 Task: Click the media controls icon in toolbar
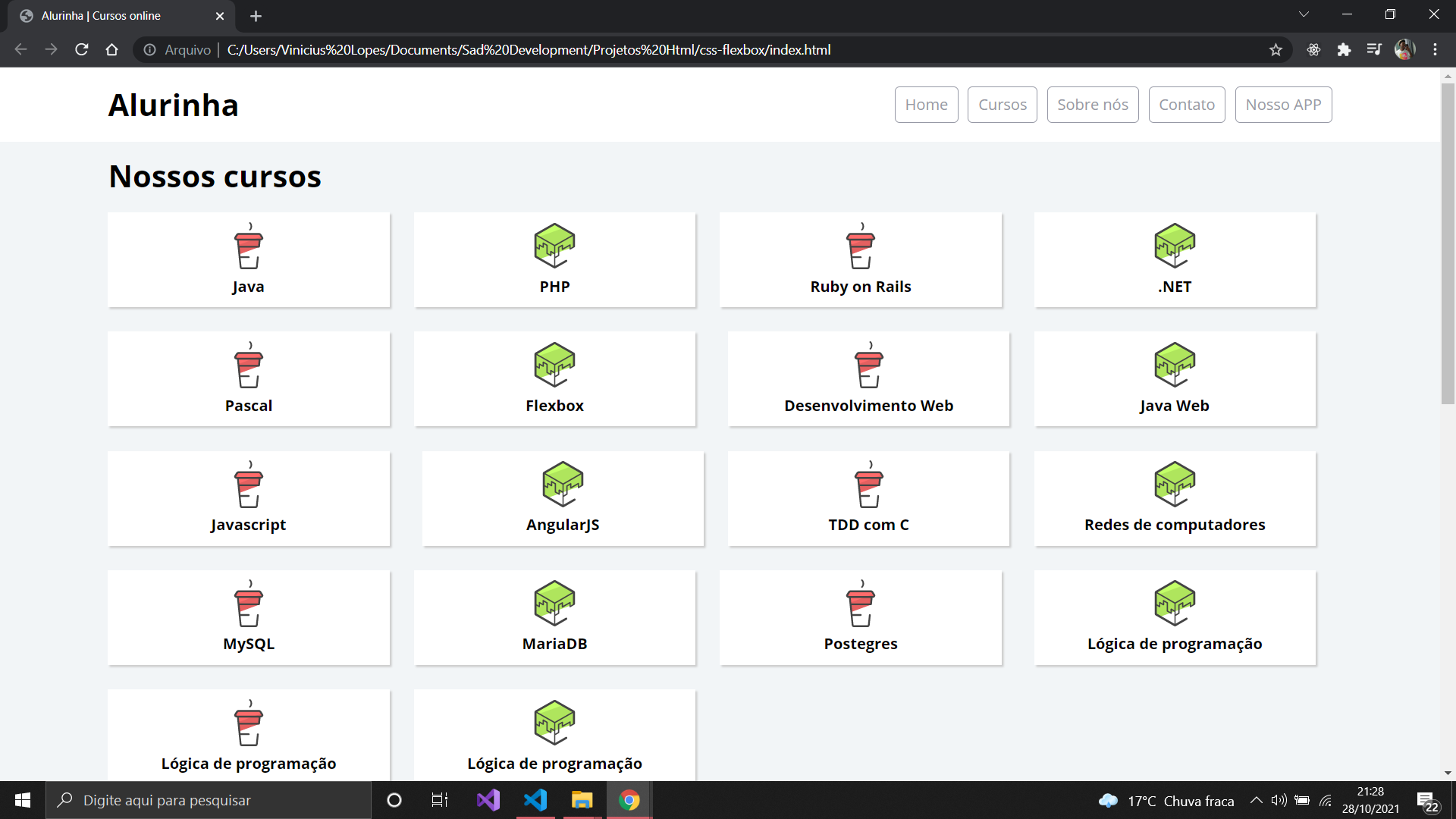[1375, 49]
